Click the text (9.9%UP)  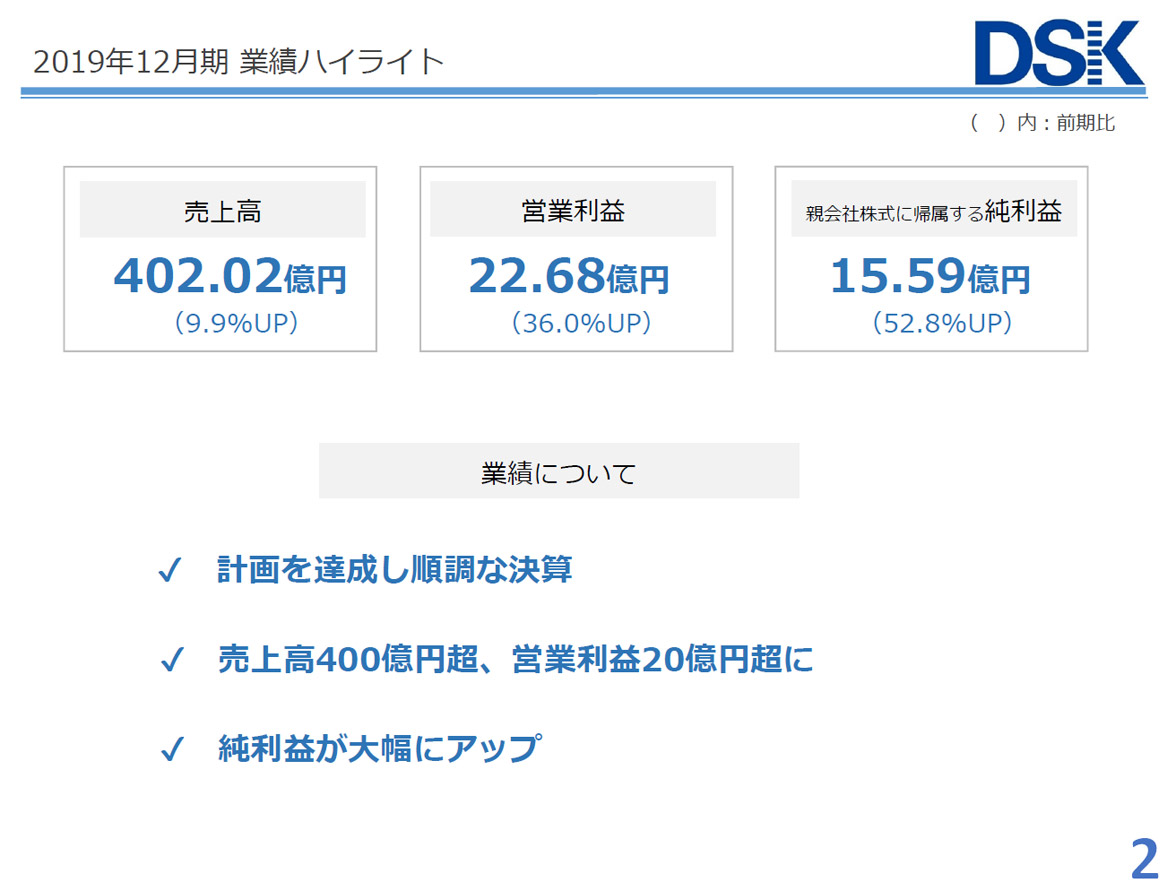(236, 323)
